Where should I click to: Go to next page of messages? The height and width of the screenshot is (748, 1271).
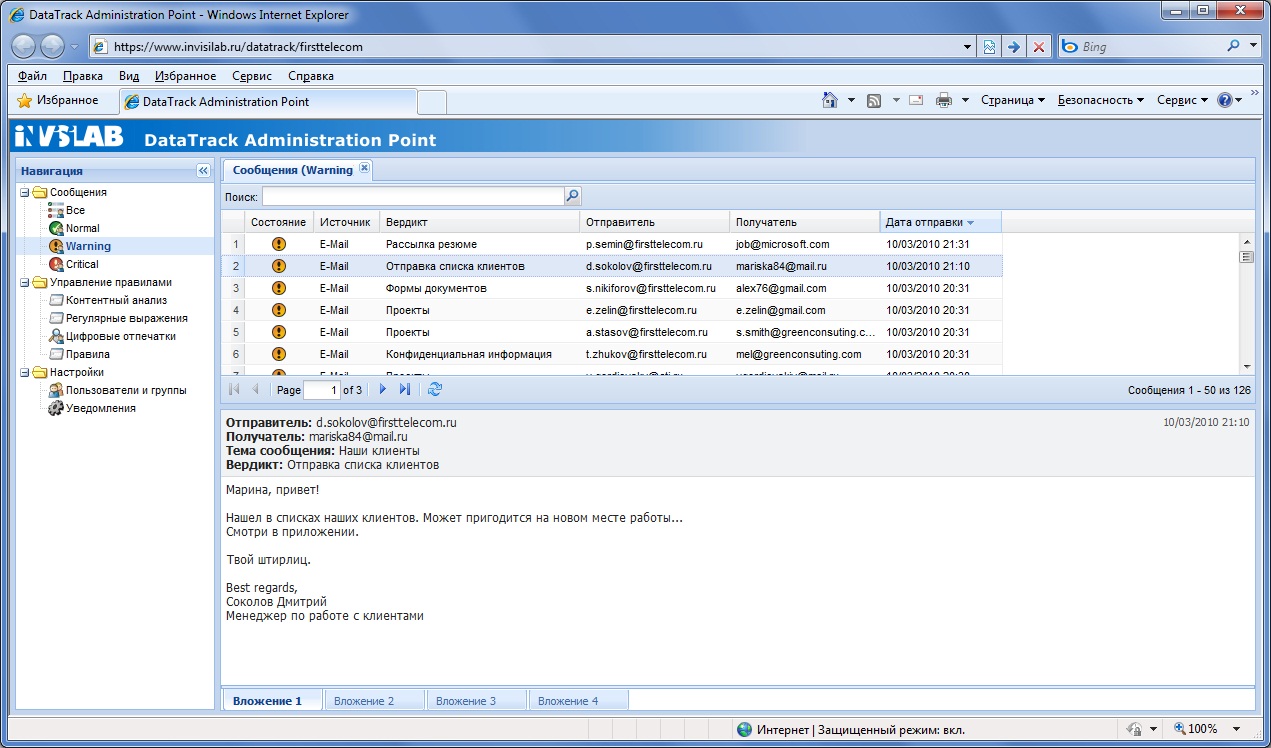(x=382, y=390)
